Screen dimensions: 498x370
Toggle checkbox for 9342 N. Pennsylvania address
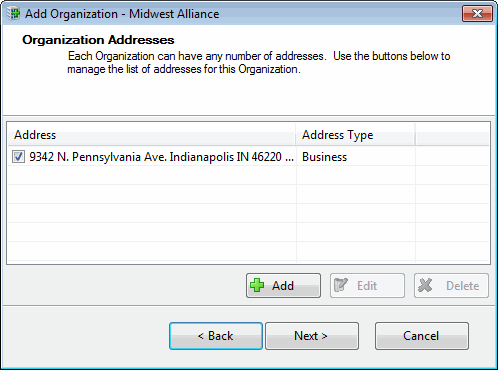coord(18,156)
